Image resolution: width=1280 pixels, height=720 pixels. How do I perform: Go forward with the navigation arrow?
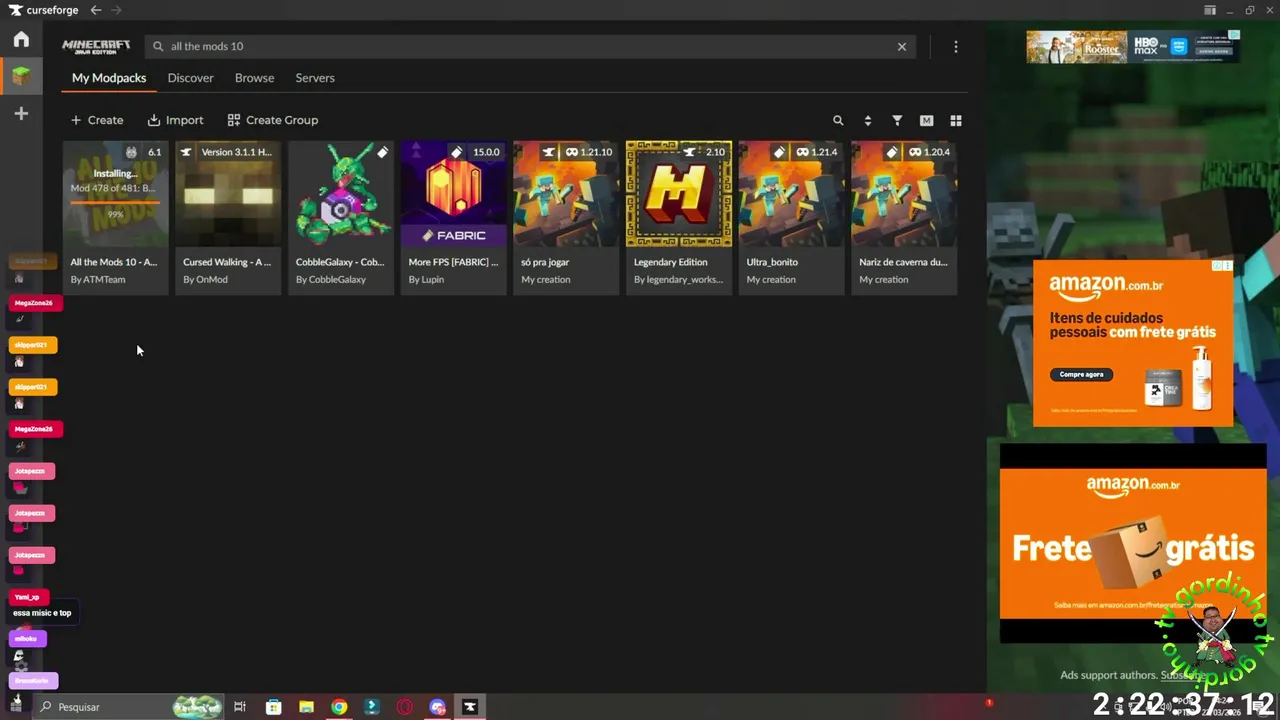(x=116, y=10)
